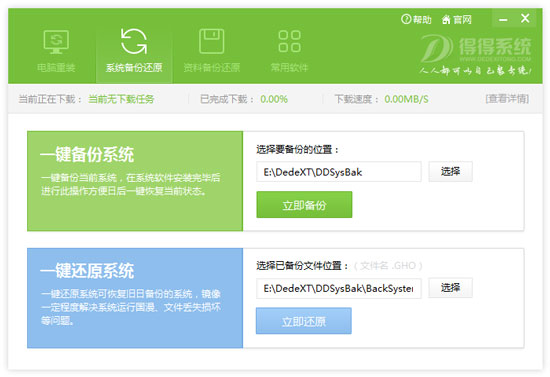
Task: Click the 选择已备份文件位置 label
Action: tap(302, 266)
